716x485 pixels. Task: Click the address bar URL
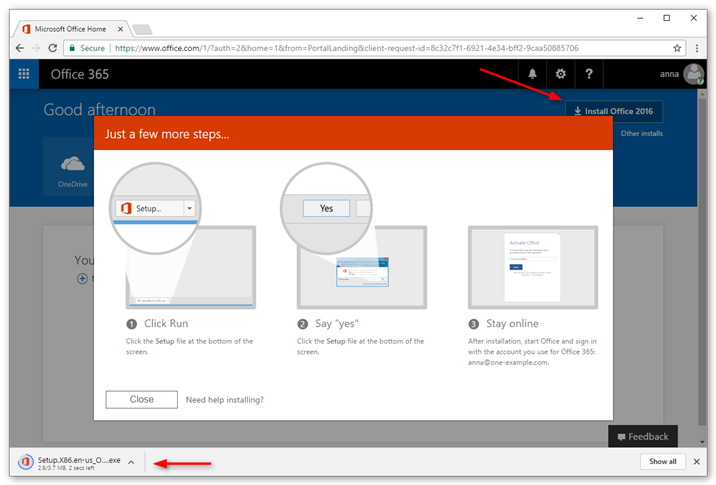pos(346,48)
